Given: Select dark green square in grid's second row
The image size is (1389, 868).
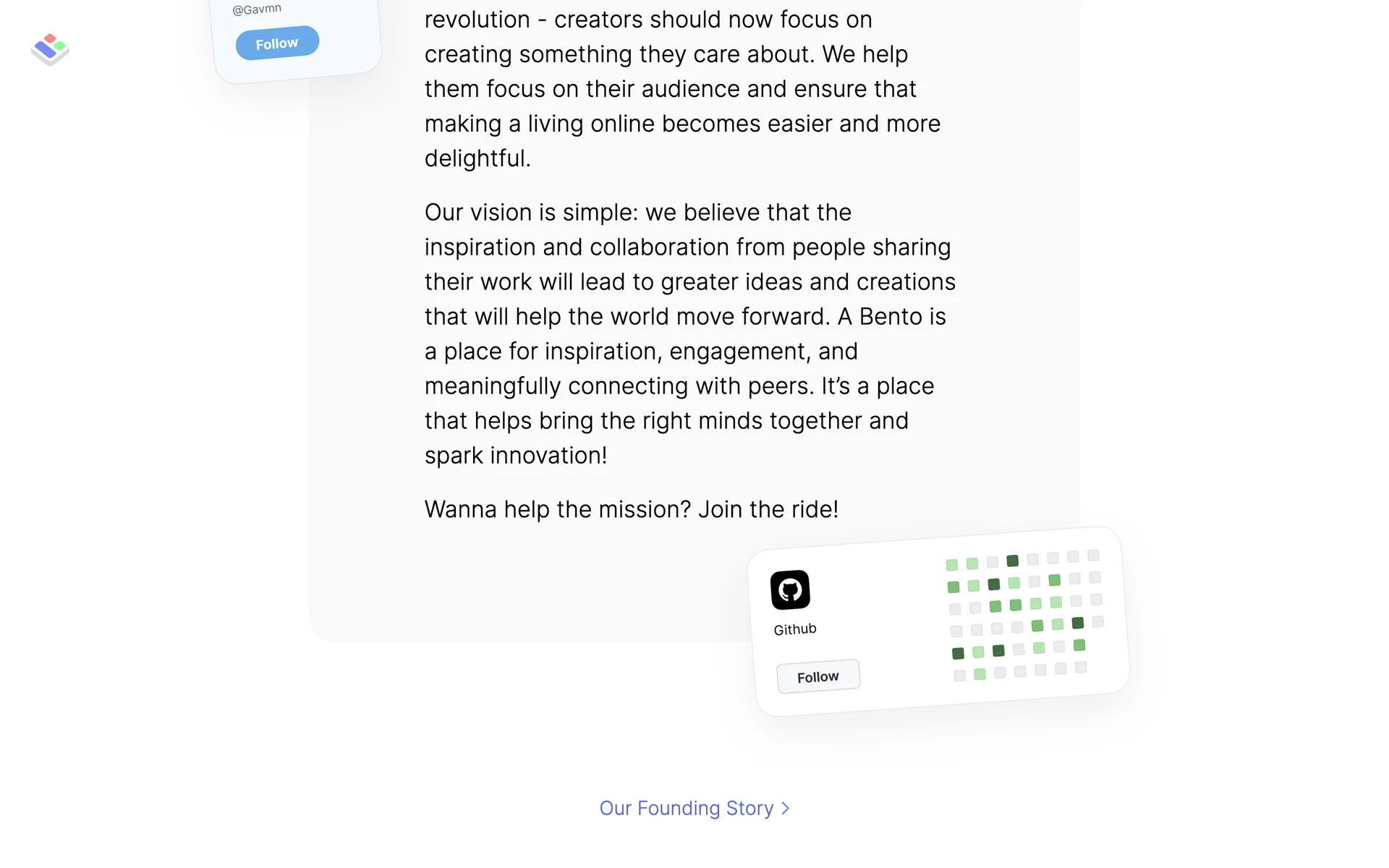Looking at the screenshot, I should [994, 584].
